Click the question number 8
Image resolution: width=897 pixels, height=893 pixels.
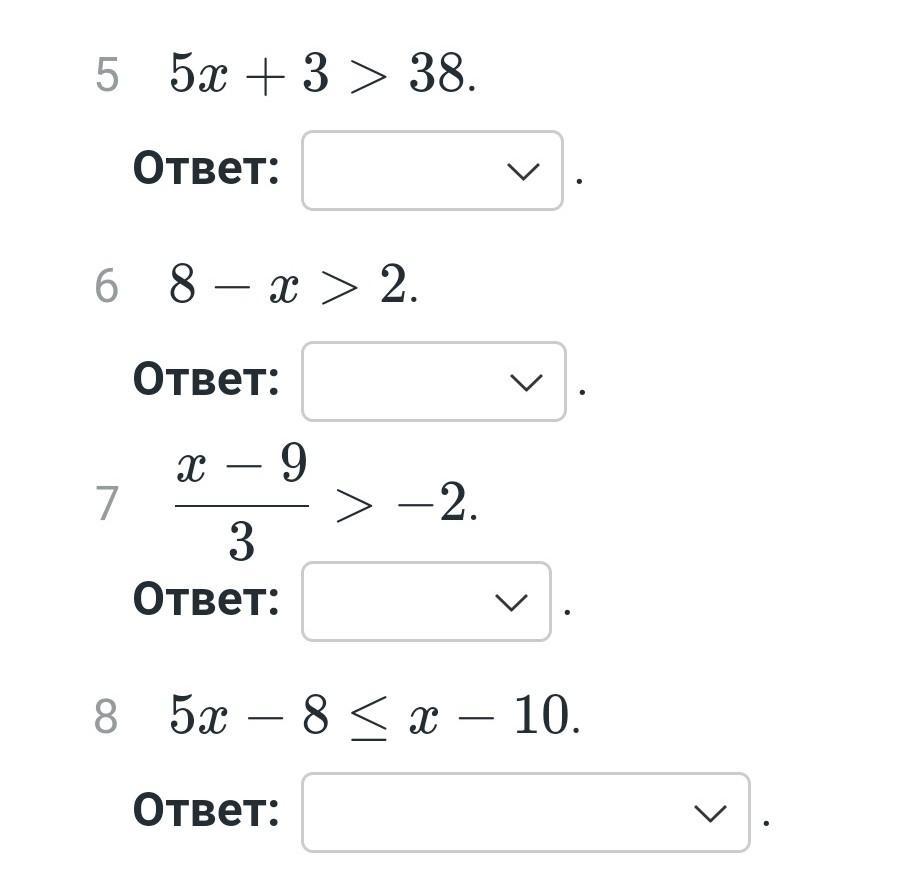coord(106,718)
